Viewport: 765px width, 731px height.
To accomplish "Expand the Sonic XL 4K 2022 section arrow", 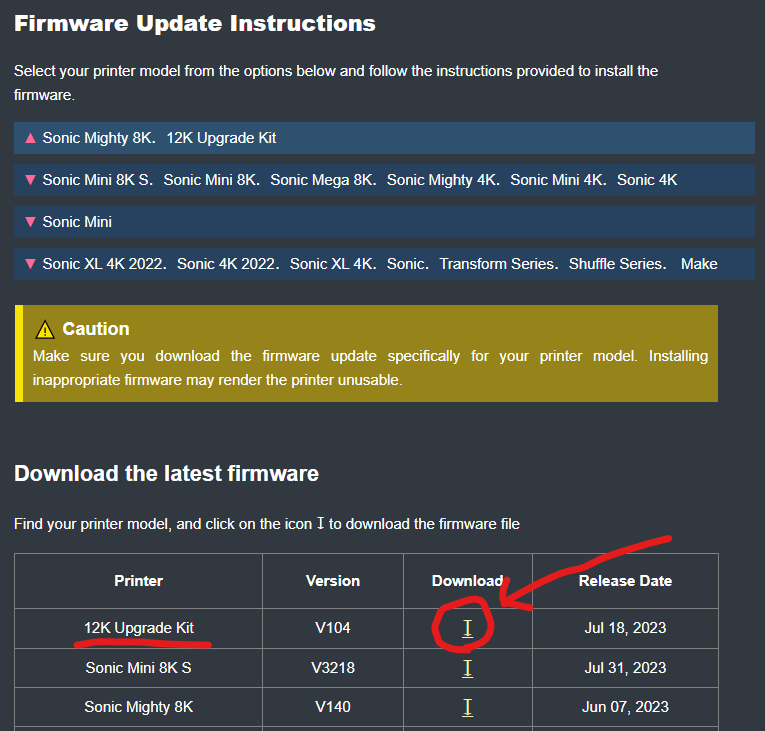I will click(x=30, y=264).
